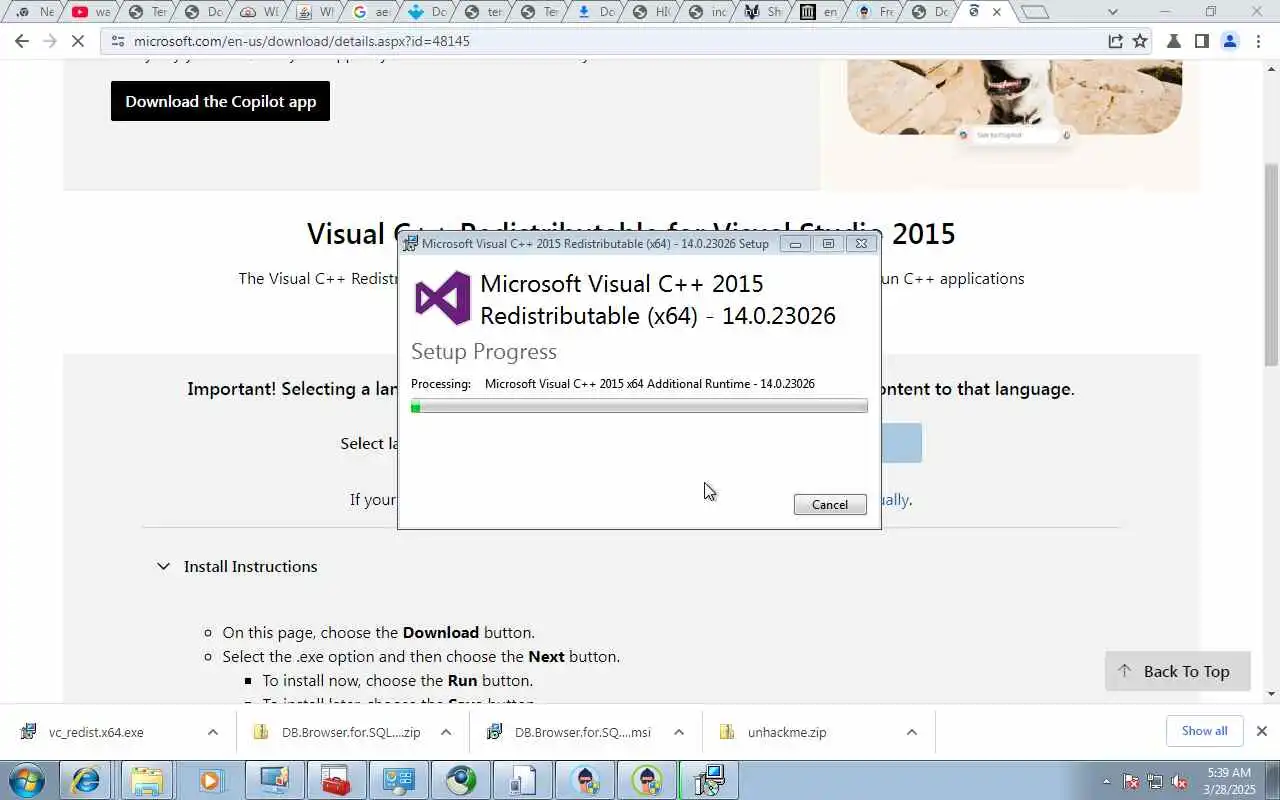
Task: Open the Copilot promo image
Action: [x=1014, y=98]
